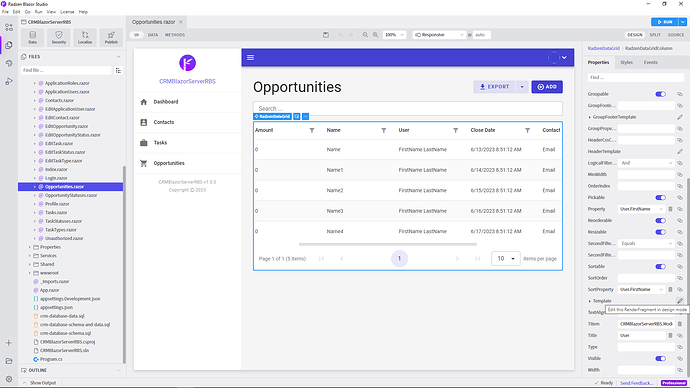Click the Search input field

coord(407,108)
